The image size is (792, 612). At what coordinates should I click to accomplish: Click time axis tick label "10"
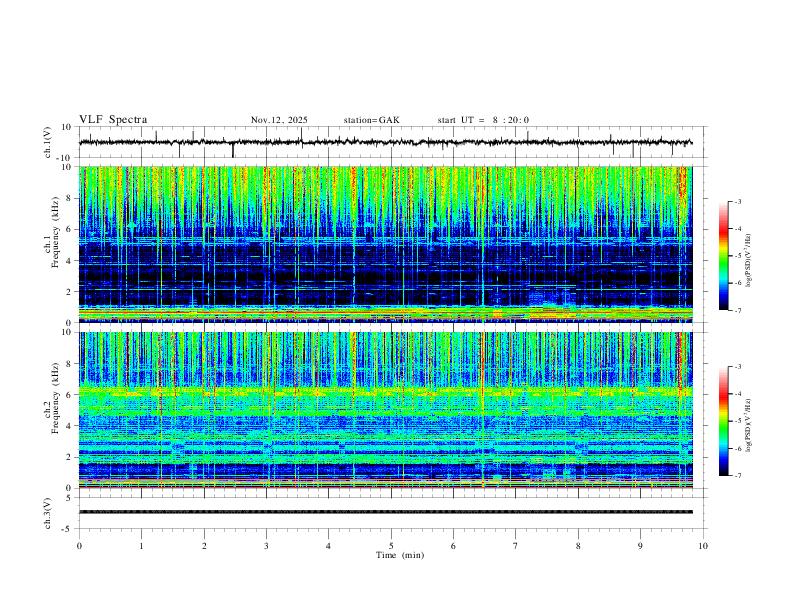tap(703, 546)
